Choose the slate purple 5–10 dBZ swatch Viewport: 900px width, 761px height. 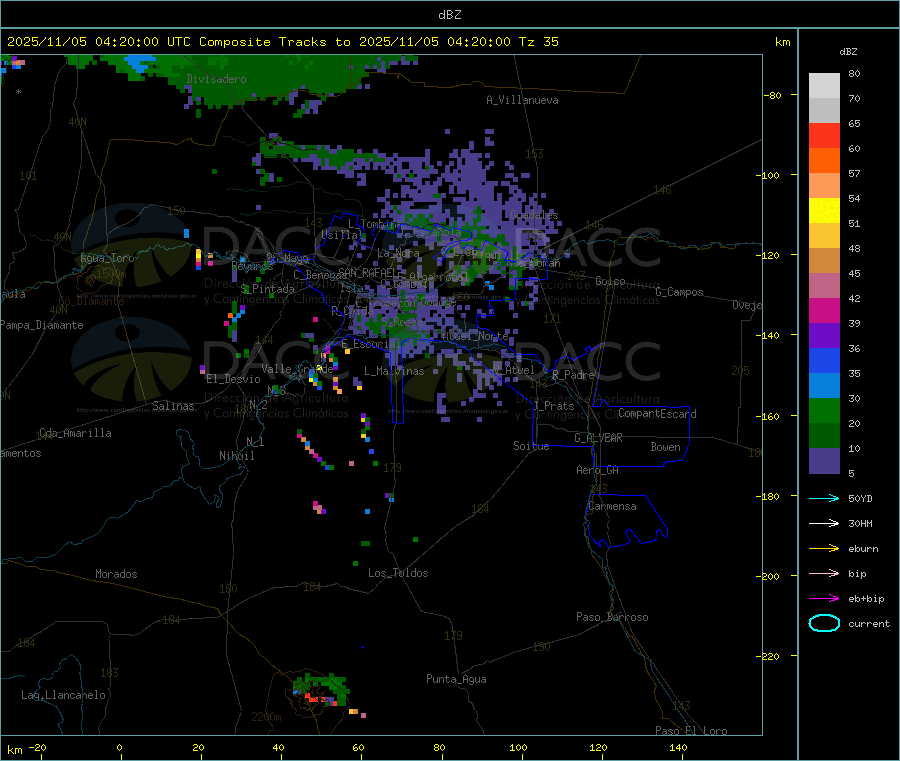[x=824, y=461]
